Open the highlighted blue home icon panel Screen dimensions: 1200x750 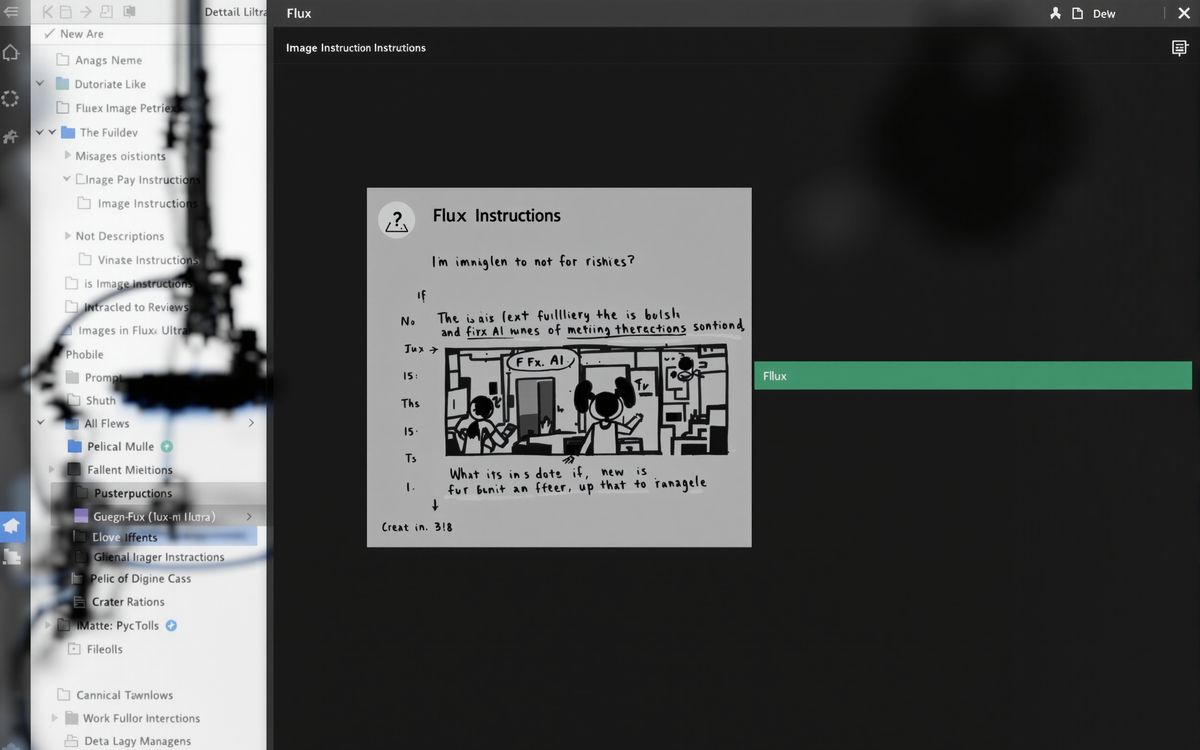12,525
